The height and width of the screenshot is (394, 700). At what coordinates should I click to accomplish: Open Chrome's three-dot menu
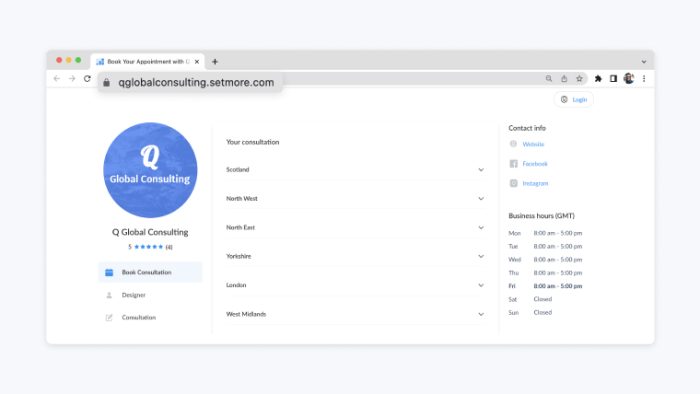click(644, 79)
